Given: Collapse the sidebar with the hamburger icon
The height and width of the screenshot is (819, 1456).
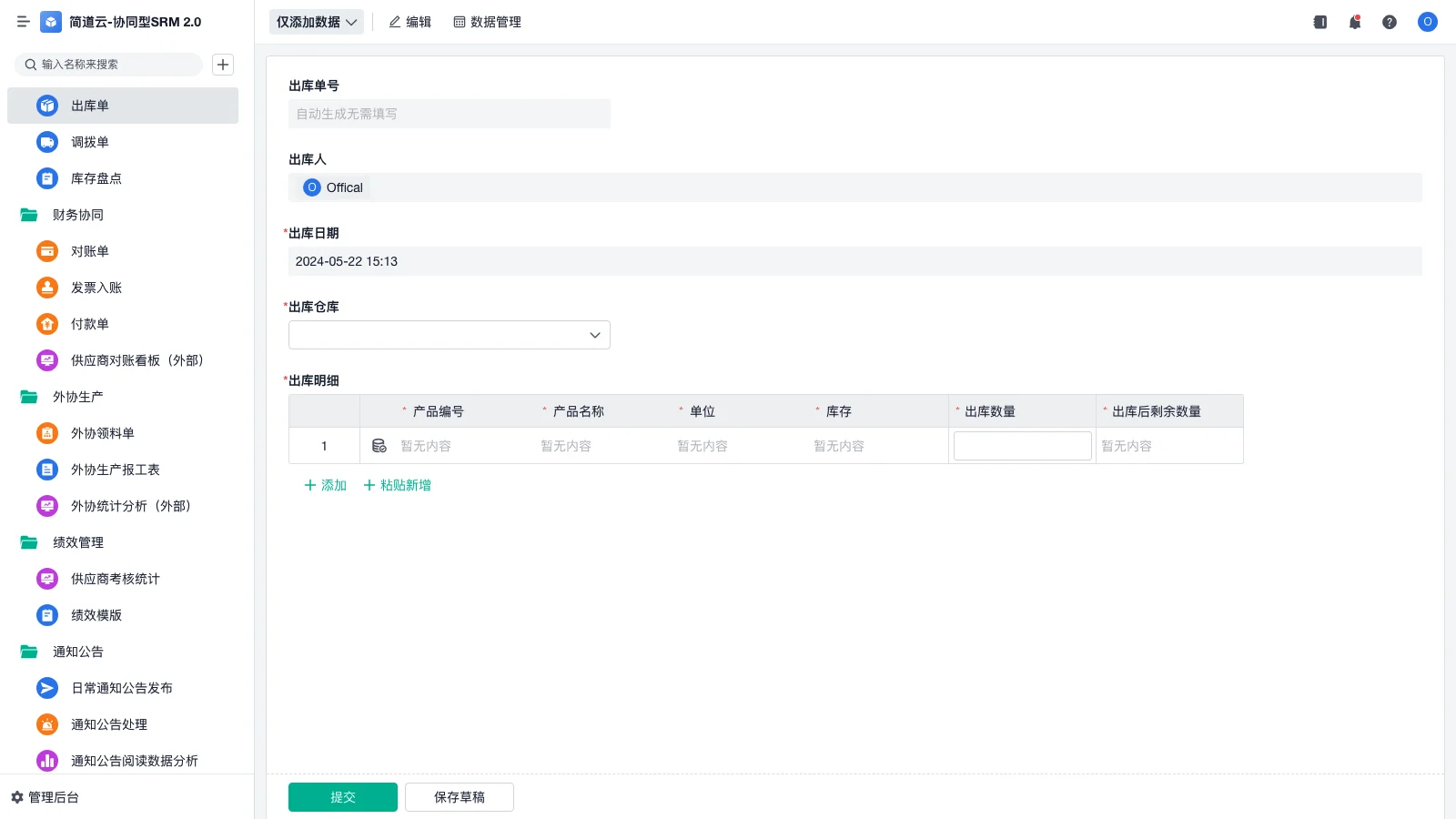Looking at the screenshot, I should click(x=24, y=22).
